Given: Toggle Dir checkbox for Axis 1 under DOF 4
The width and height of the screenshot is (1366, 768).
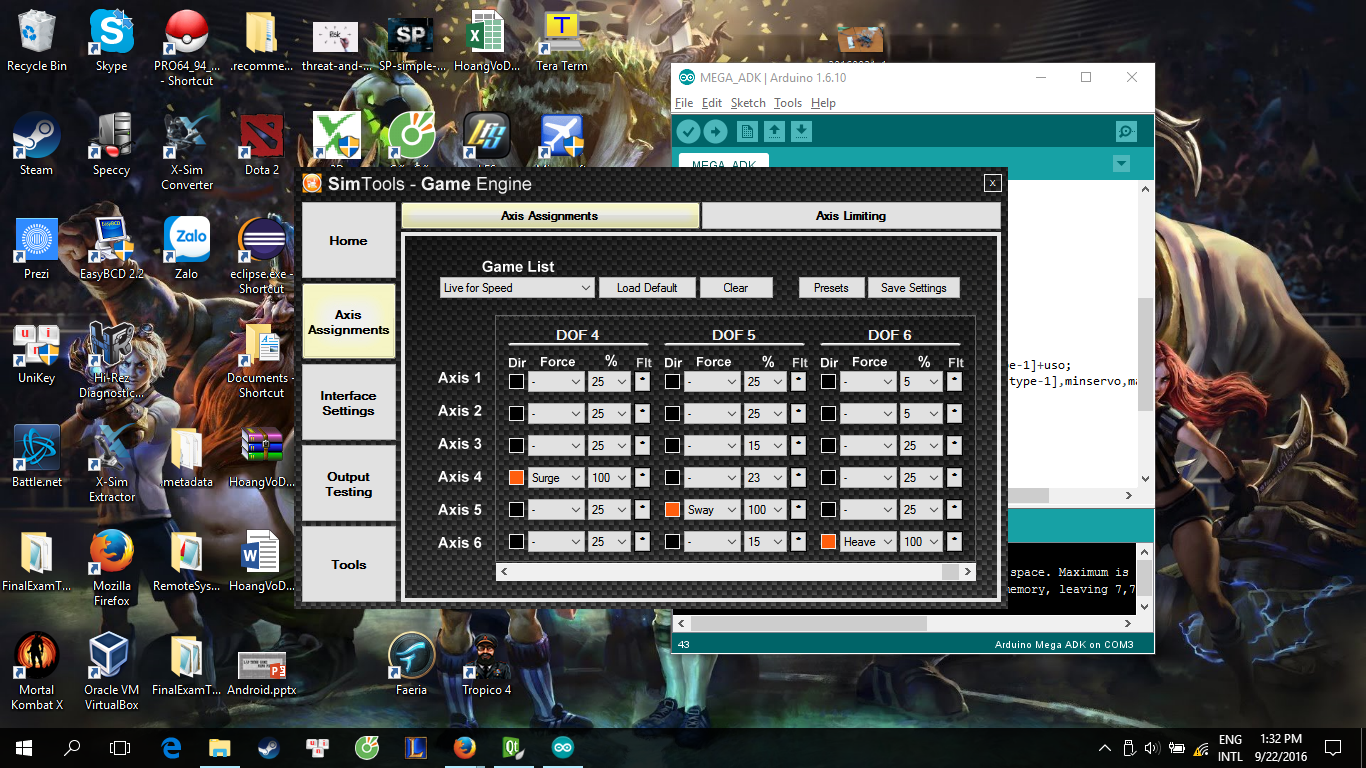Looking at the screenshot, I should [x=516, y=381].
